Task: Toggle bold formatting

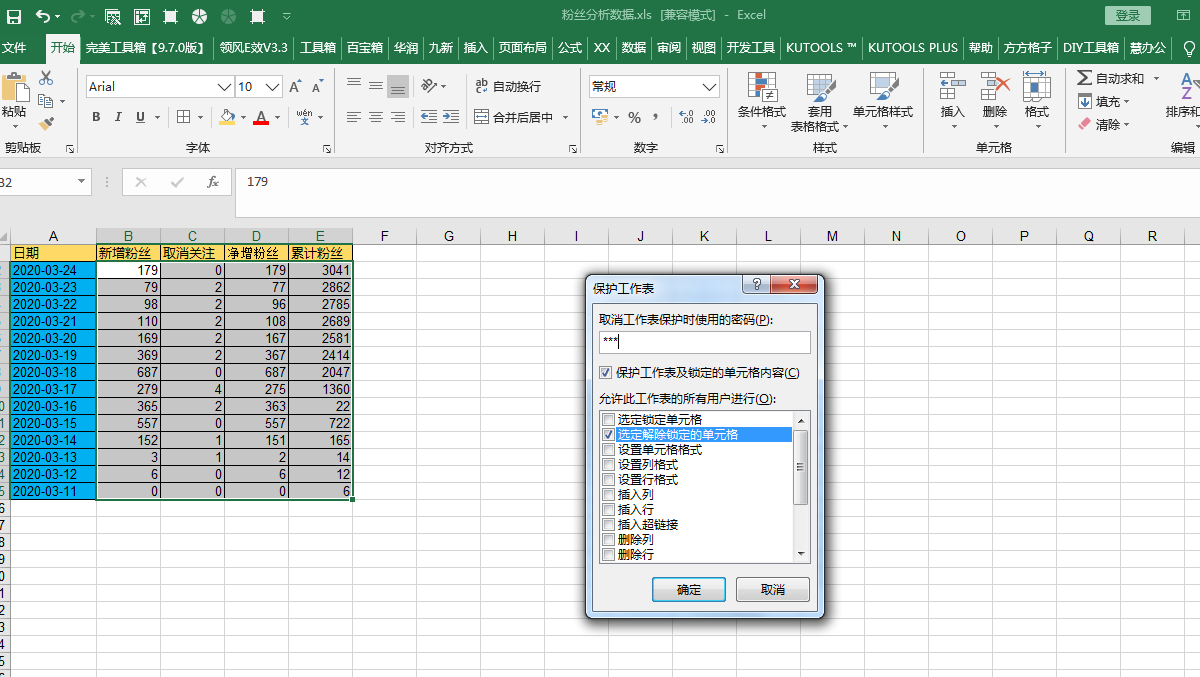Action: click(x=97, y=117)
